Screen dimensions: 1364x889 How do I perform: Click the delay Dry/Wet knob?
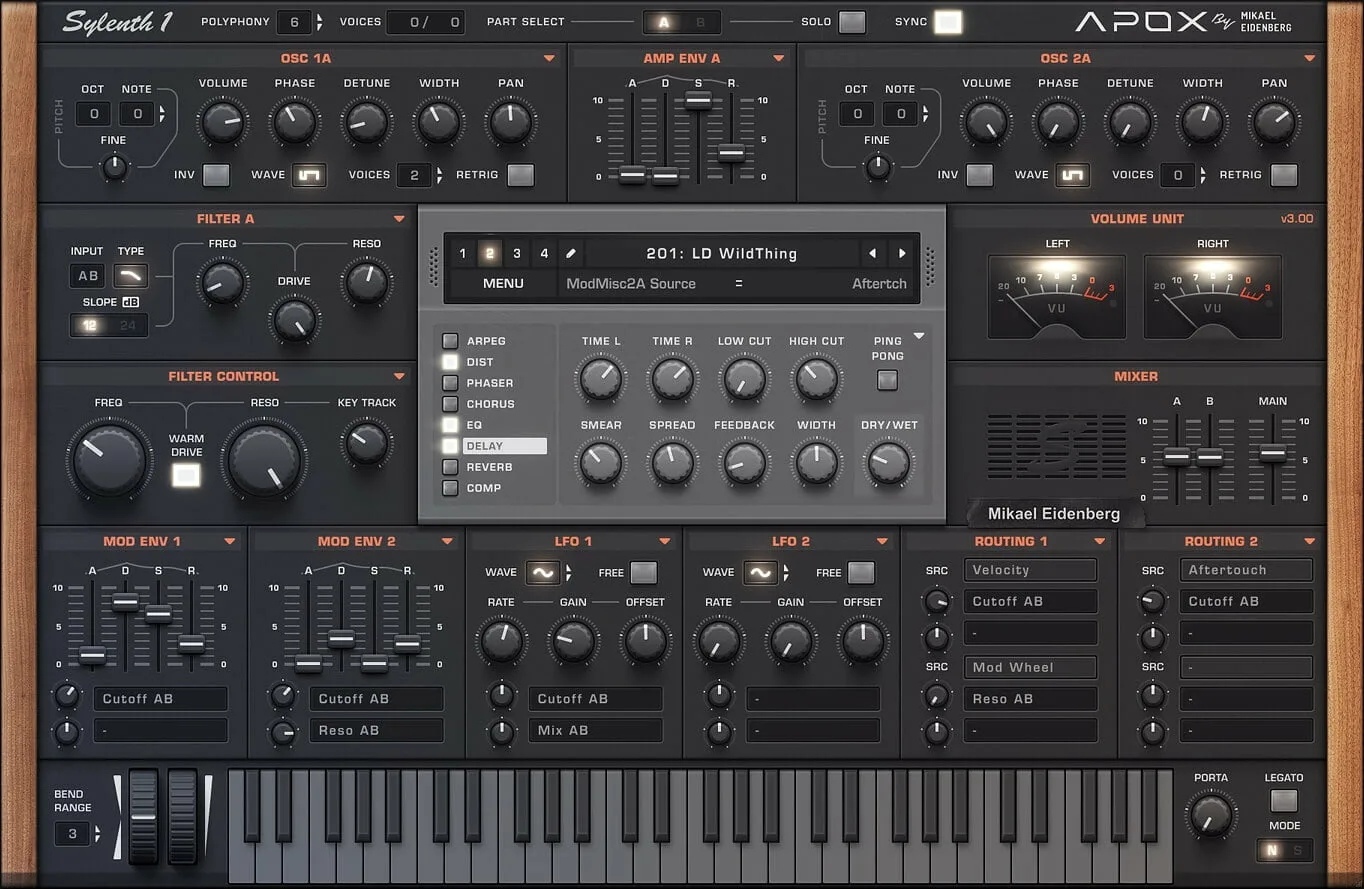pyautogui.click(x=888, y=463)
